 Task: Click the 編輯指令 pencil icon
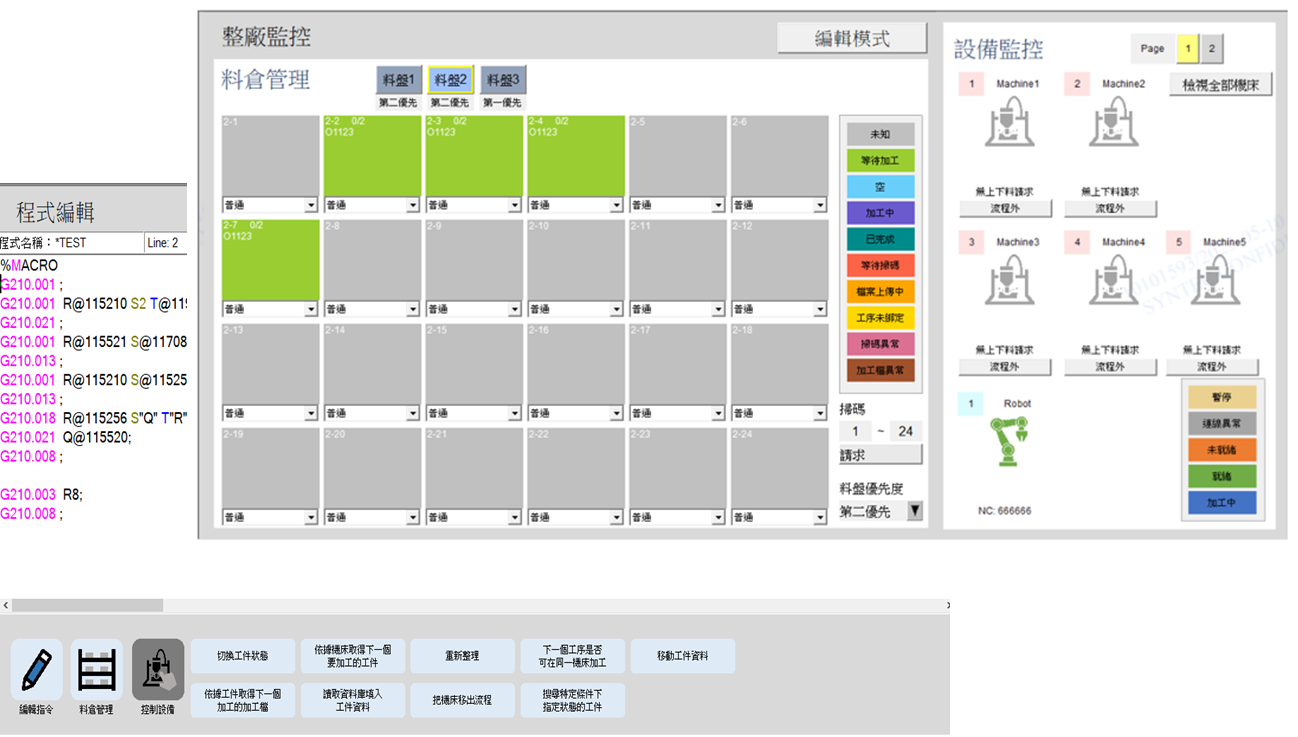click(x=36, y=670)
